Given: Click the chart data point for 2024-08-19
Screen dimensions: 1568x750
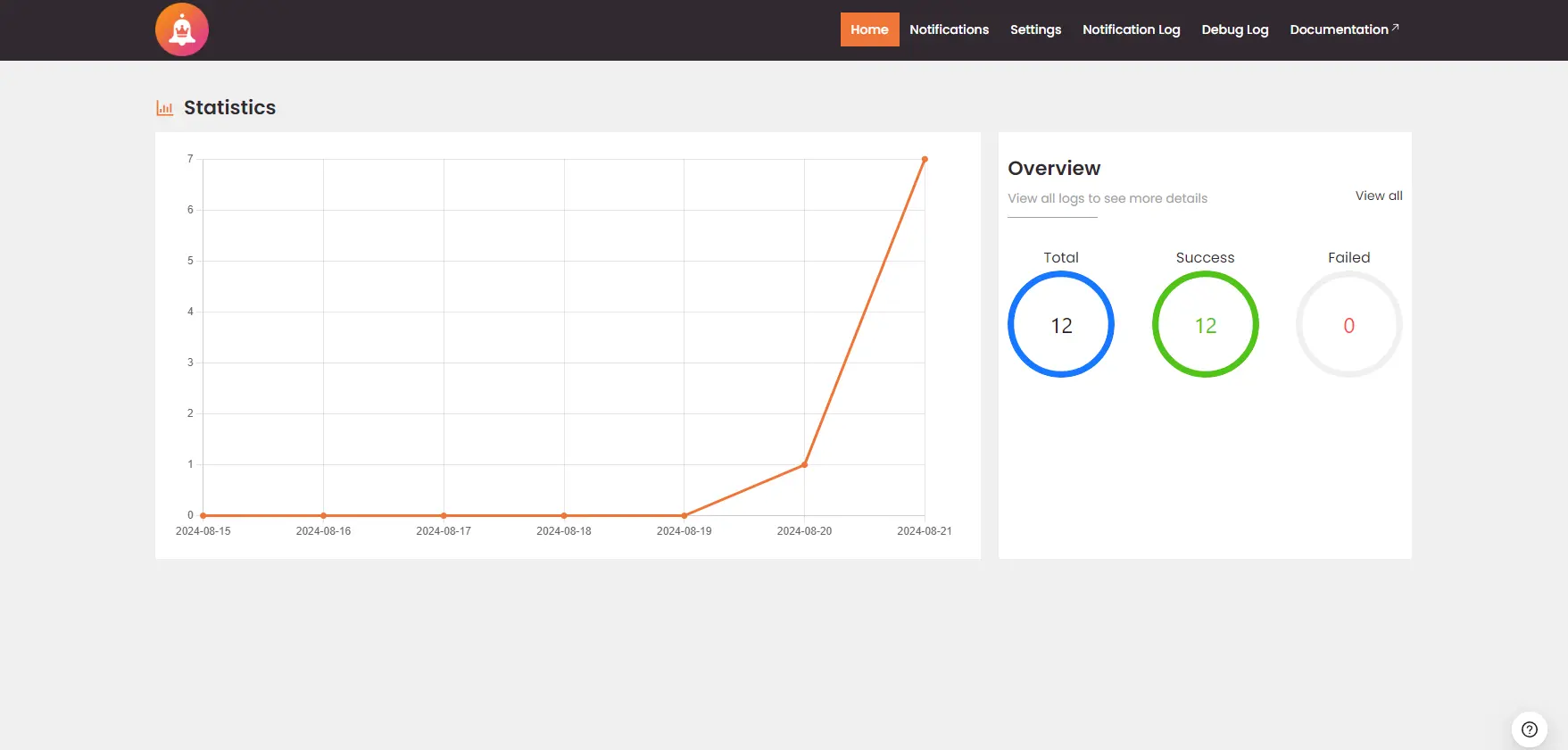Looking at the screenshot, I should pyautogui.click(x=684, y=515).
